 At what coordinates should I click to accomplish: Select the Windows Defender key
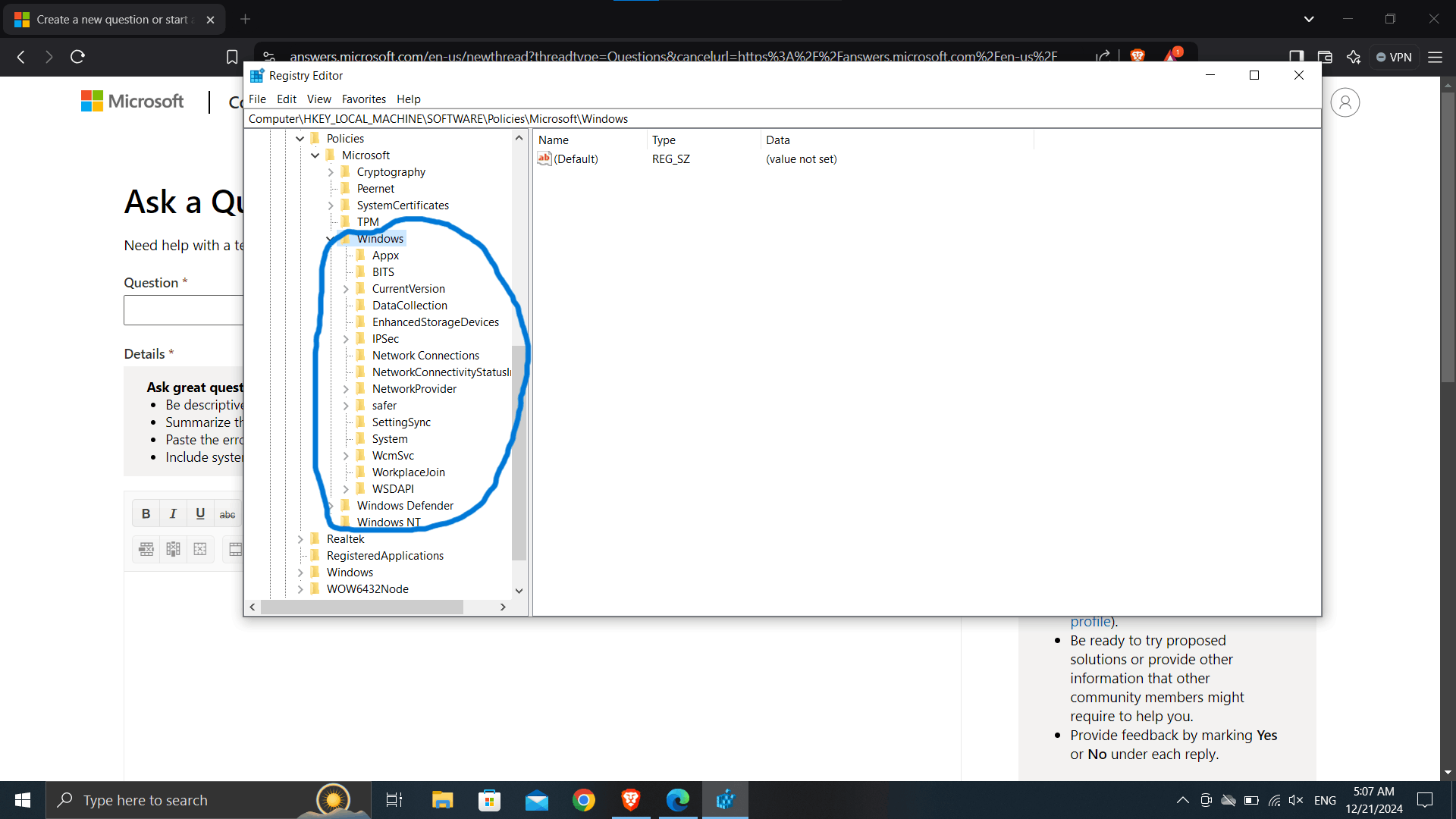[405, 506]
